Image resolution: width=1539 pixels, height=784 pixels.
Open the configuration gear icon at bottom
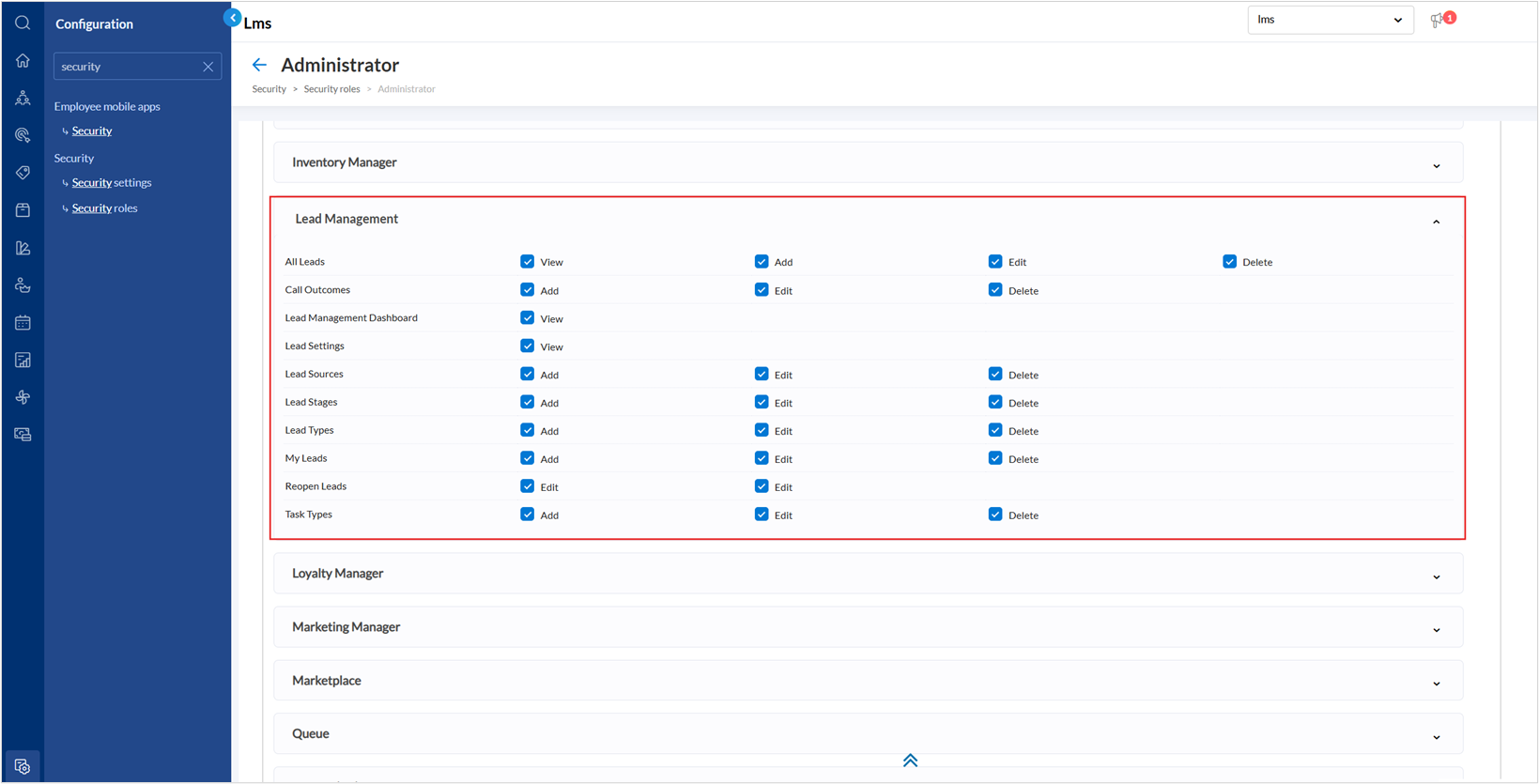click(x=23, y=766)
